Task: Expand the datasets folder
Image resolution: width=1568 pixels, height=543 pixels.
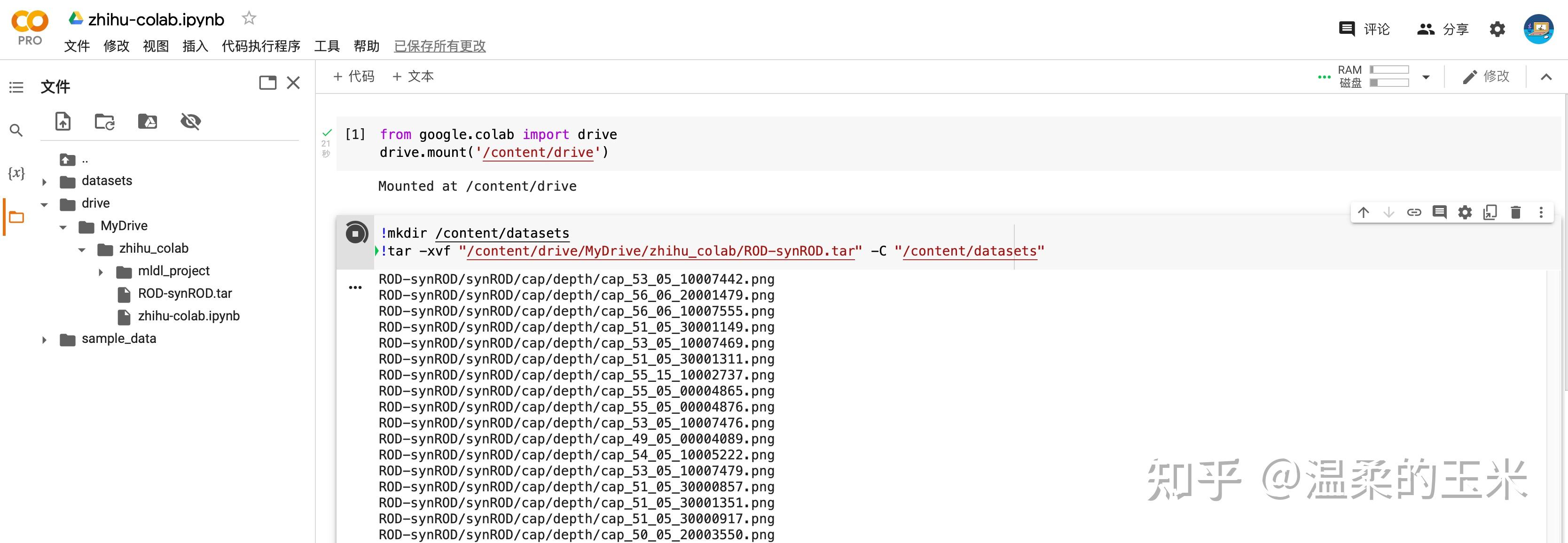Action: coord(45,181)
